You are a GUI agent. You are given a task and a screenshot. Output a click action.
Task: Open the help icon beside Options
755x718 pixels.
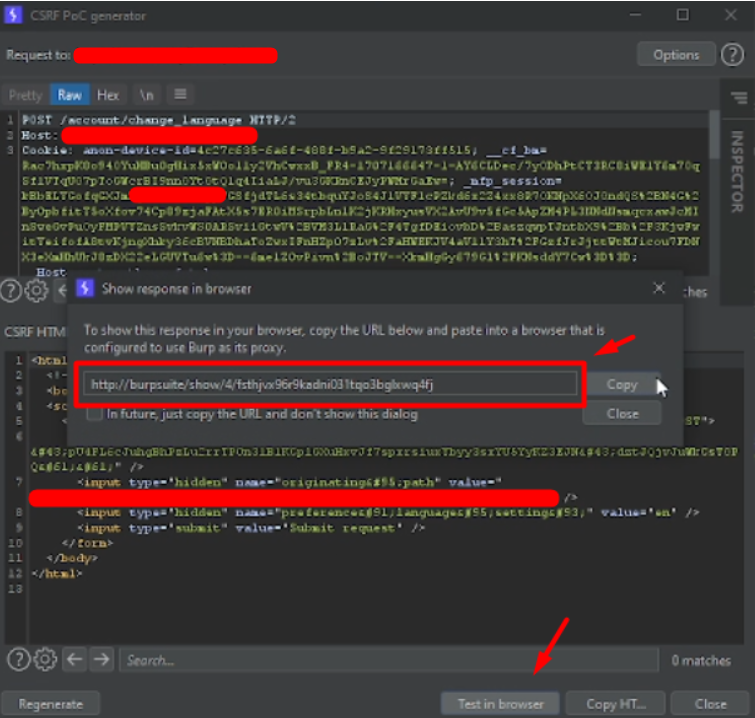[732, 55]
